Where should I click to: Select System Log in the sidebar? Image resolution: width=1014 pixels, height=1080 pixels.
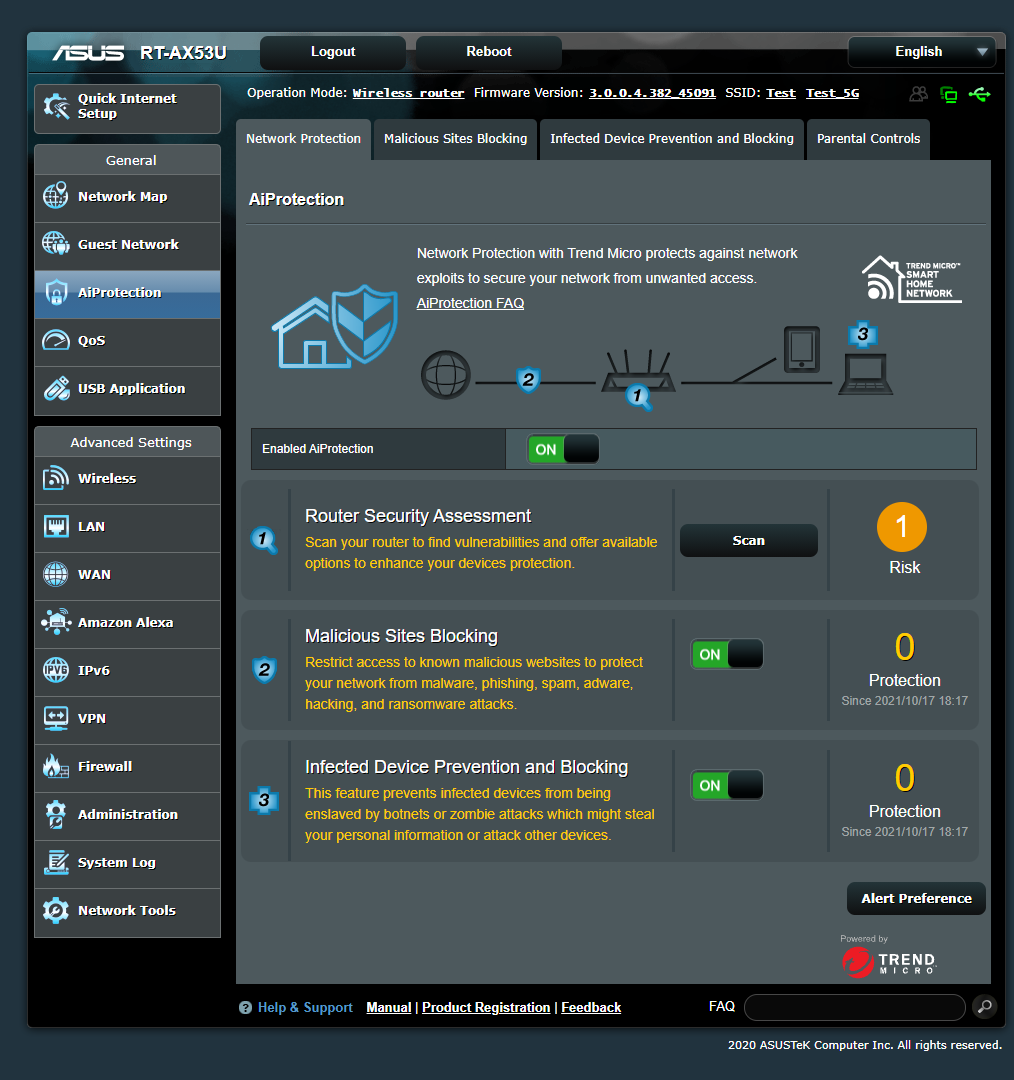click(x=127, y=863)
